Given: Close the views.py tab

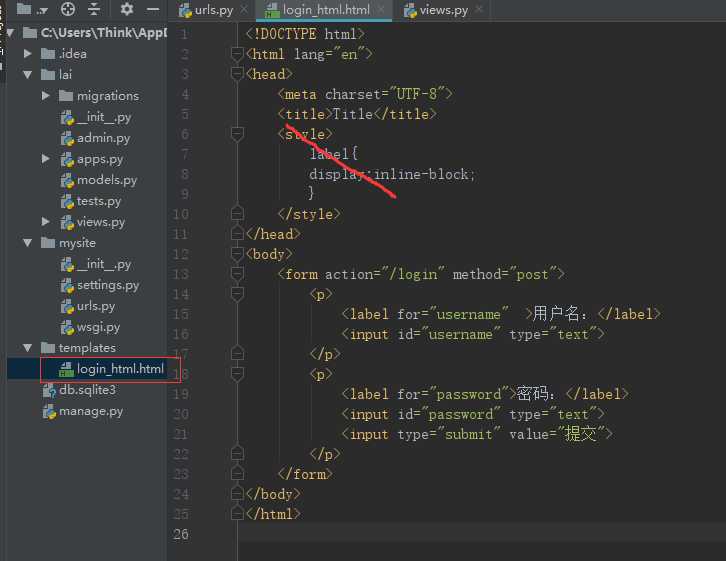Looking at the screenshot, I should point(479,9).
